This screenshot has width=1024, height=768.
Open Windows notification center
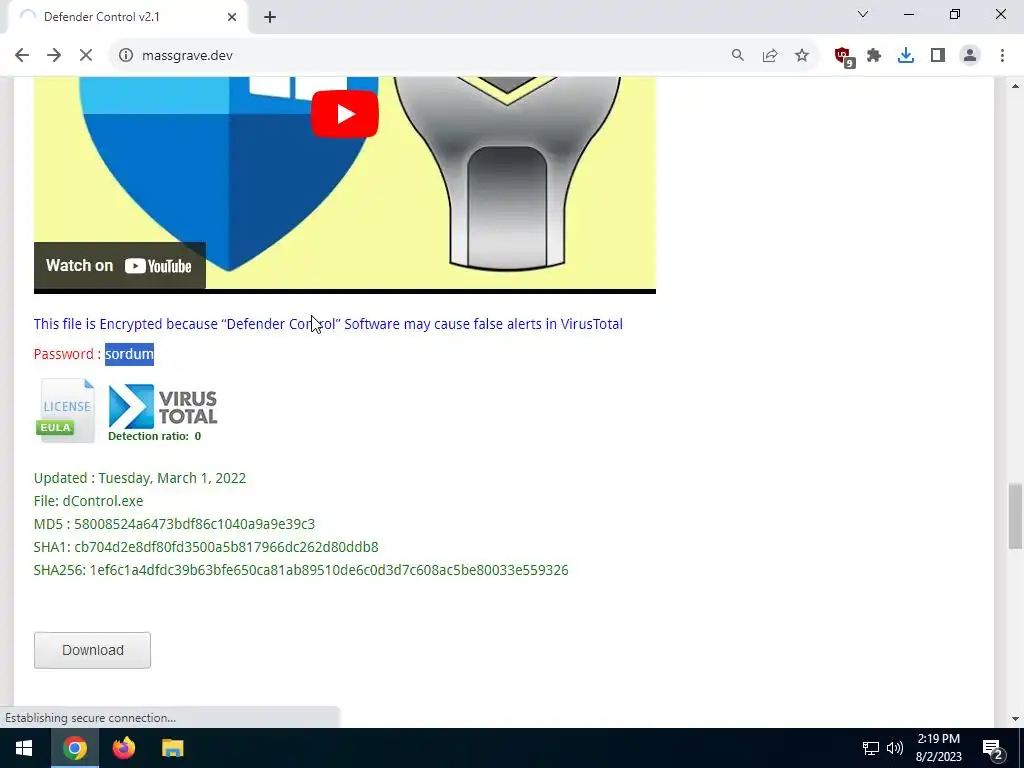click(x=993, y=748)
